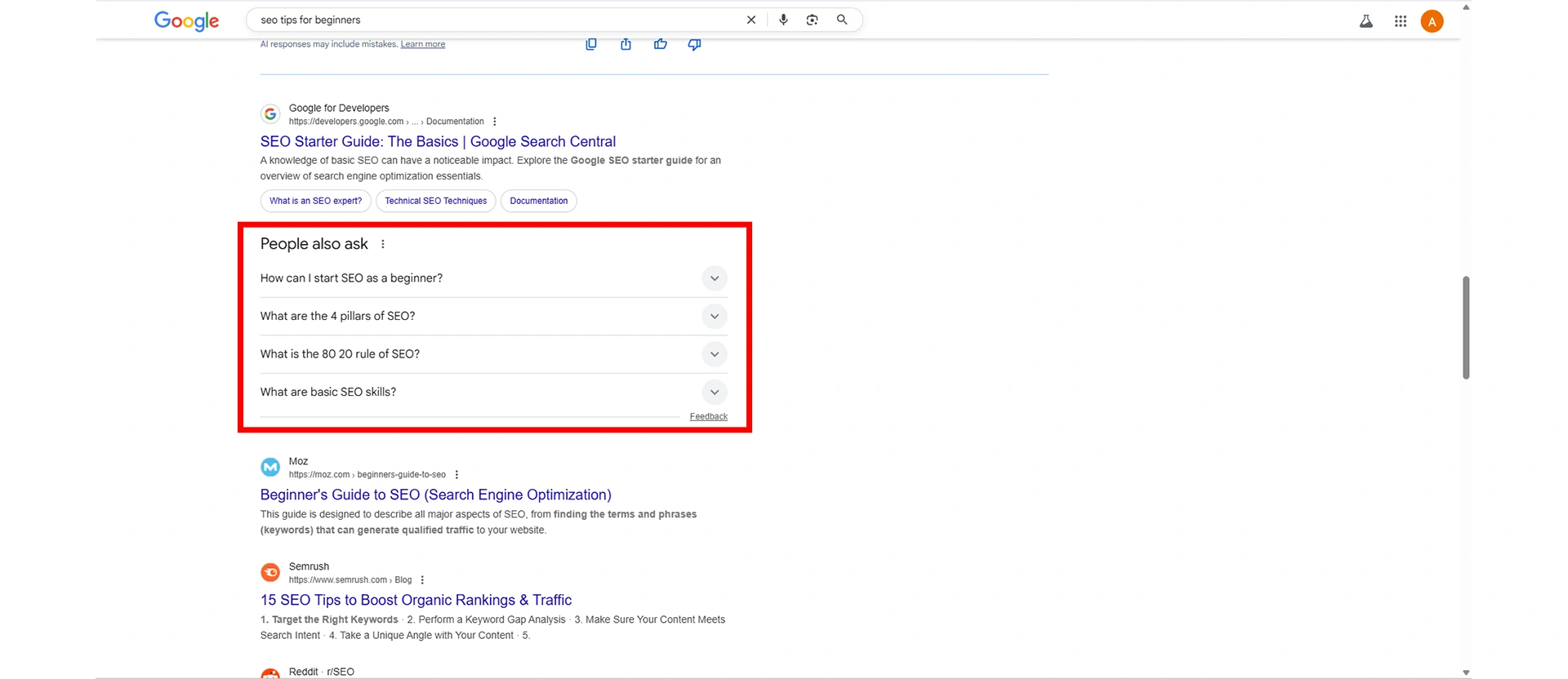The image size is (1568, 679).
Task: Open 'SEO Starter Guide: The Basics' result
Action: pos(438,141)
